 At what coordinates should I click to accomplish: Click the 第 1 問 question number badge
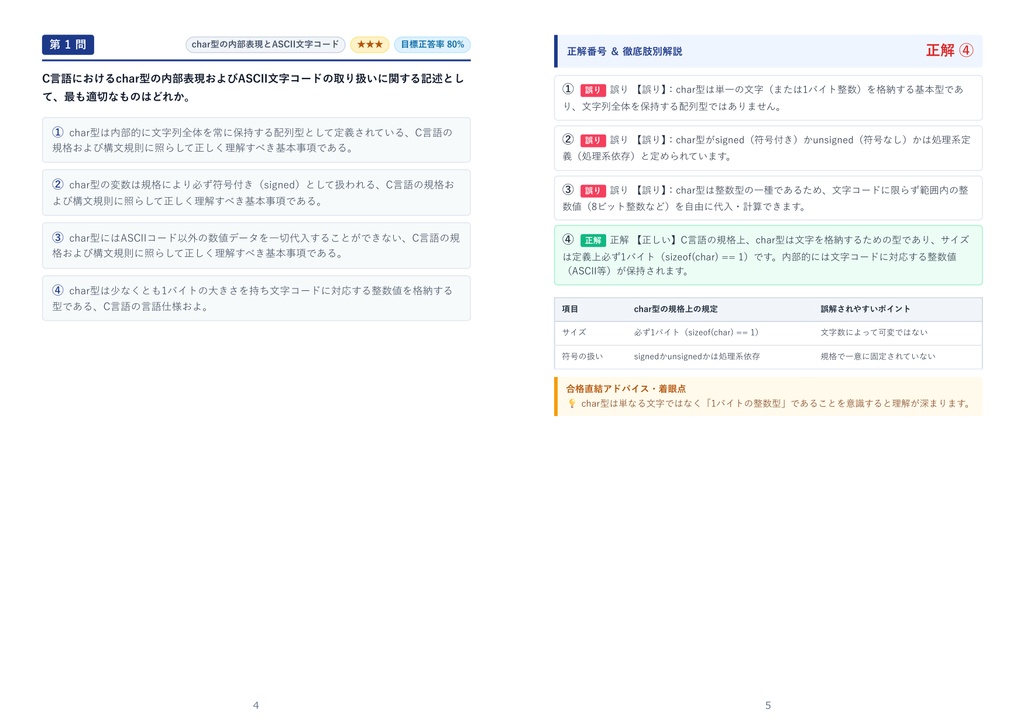[x=68, y=44]
